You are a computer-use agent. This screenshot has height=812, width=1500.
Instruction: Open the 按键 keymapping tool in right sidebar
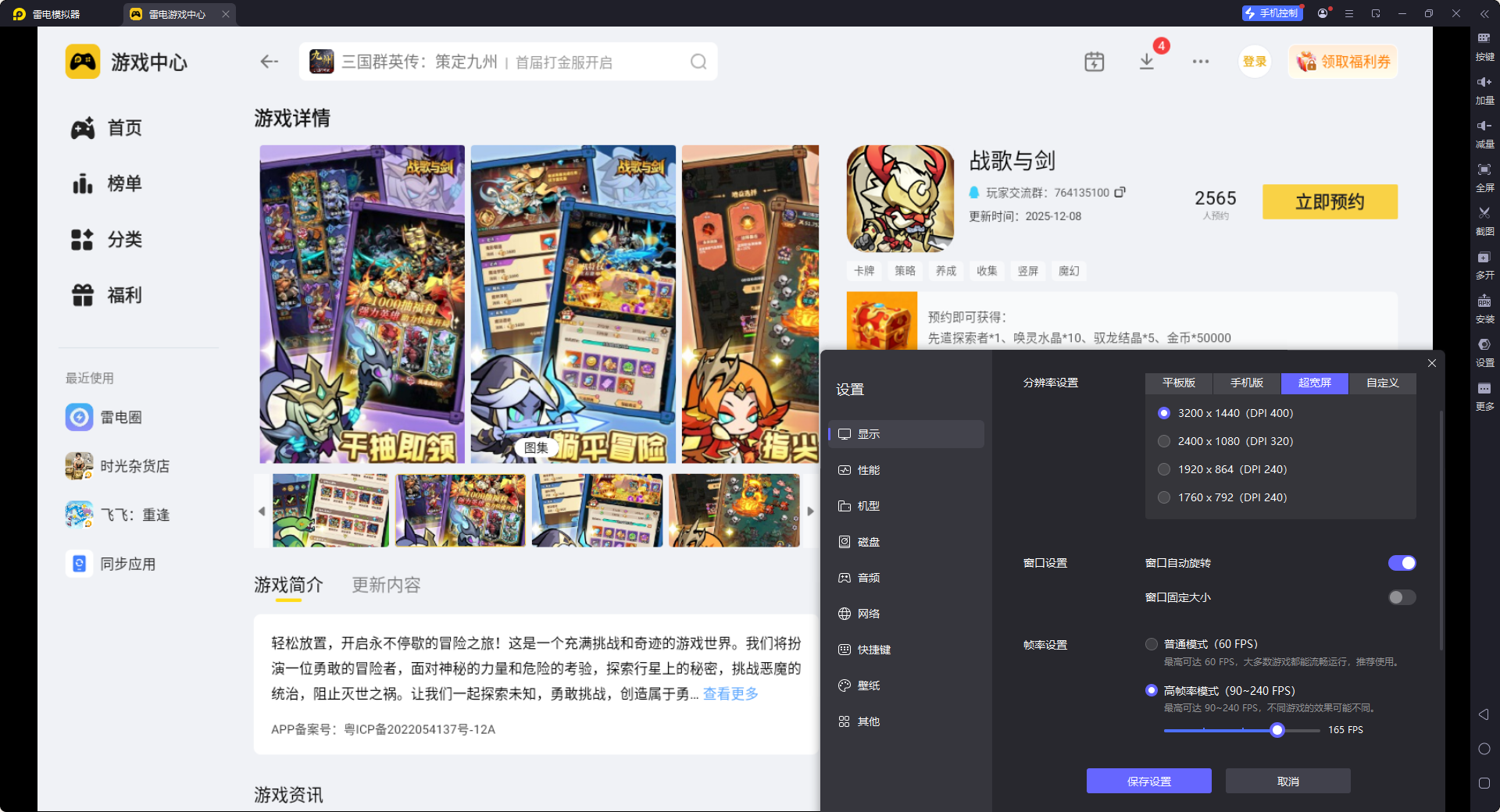pos(1484,46)
